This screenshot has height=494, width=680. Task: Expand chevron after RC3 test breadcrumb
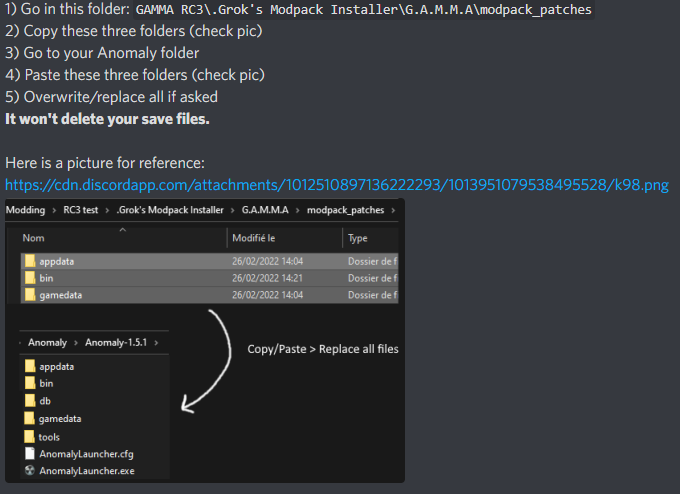click(x=107, y=210)
